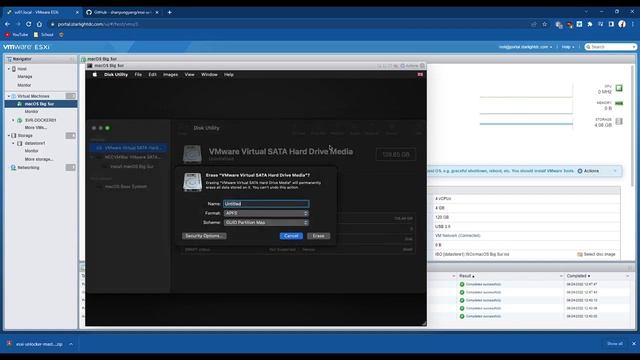Image resolution: width=640 pixels, height=360 pixels.
Task: Click Show all downloads
Action: [615, 344]
